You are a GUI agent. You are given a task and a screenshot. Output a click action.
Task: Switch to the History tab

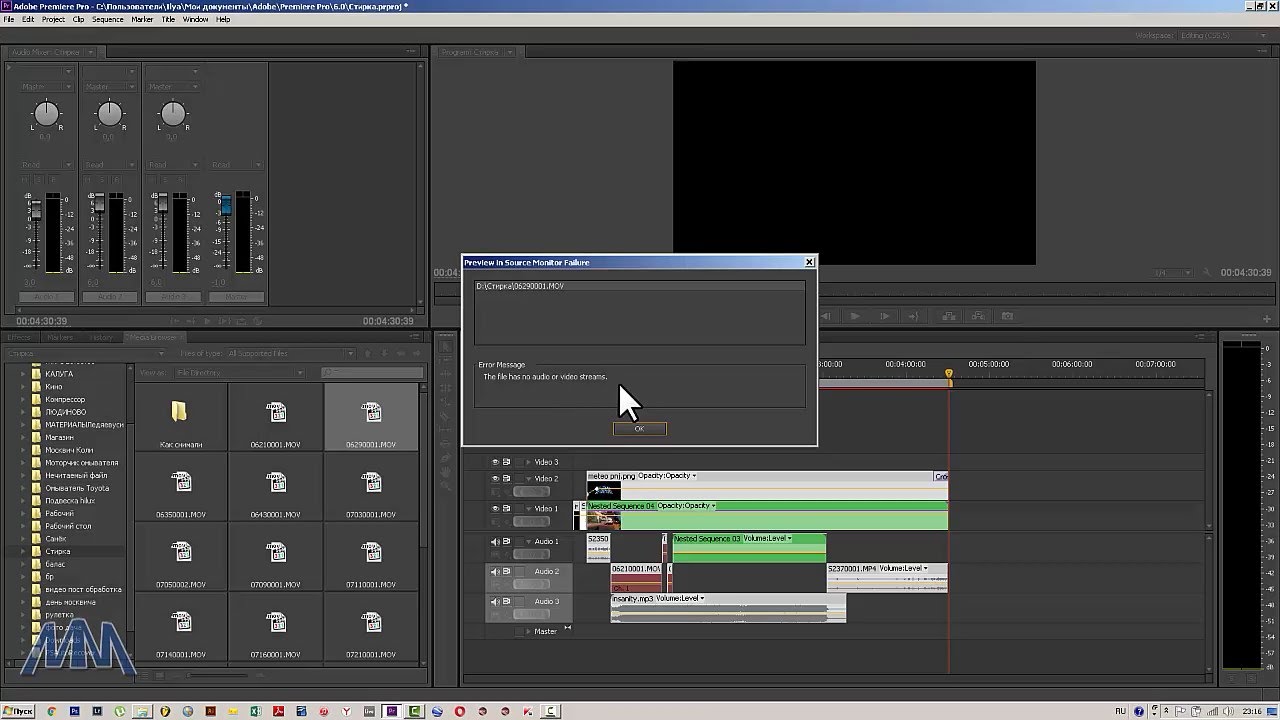point(102,338)
